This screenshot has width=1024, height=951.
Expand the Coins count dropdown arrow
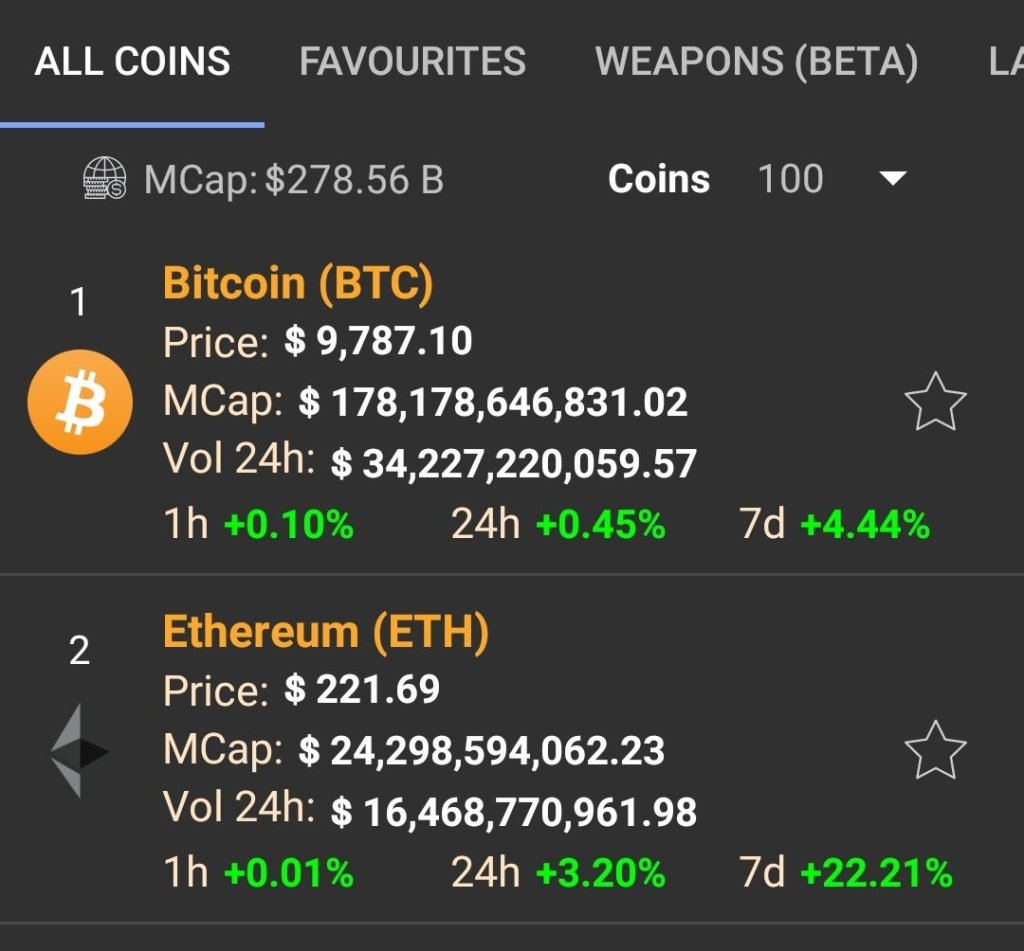pos(891,179)
